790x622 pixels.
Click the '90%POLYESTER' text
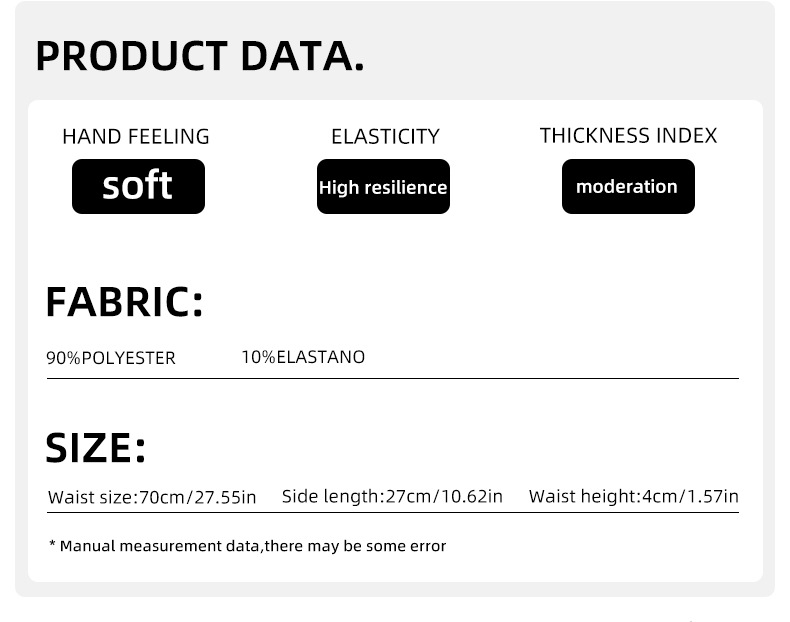(111, 358)
